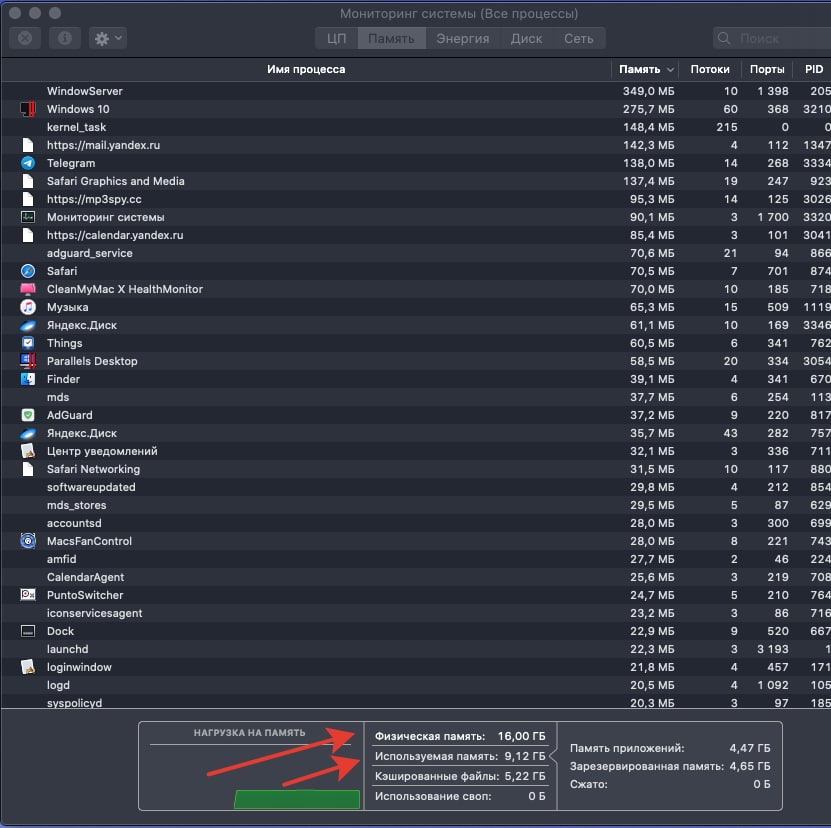The height and width of the screenshot is (828, 831).
Task: Click the document icon beside https://mail.yandex.ru
Action: (28, 145)
